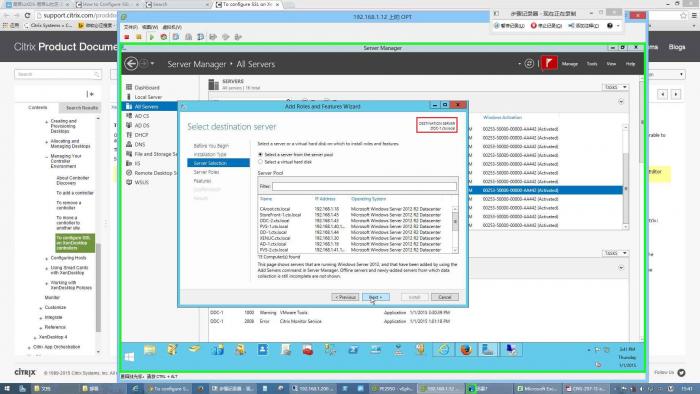Expand XenDesktop 4 tree node
Viewport: 700px width, 394px height.
coord(35,337)
